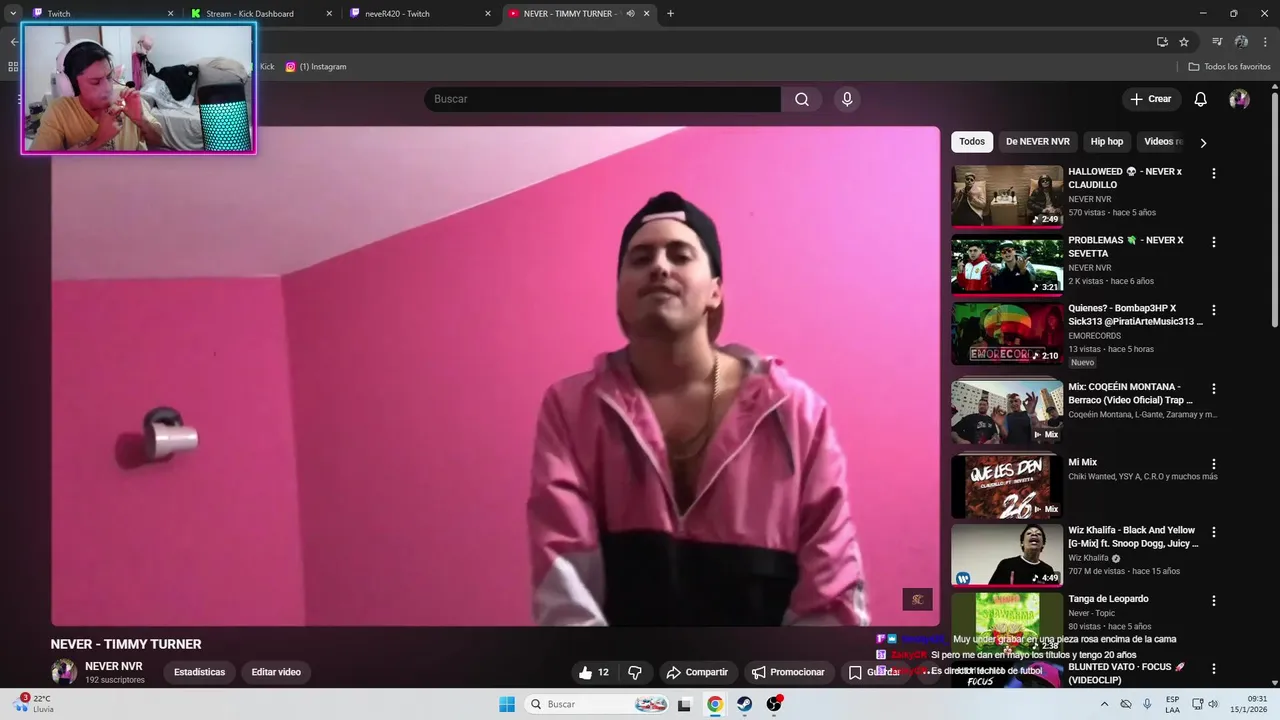Bookmark this page with the star icon
Image resolution: width=1280 pixels, height=720 pixels.
tap(1184, 41)
